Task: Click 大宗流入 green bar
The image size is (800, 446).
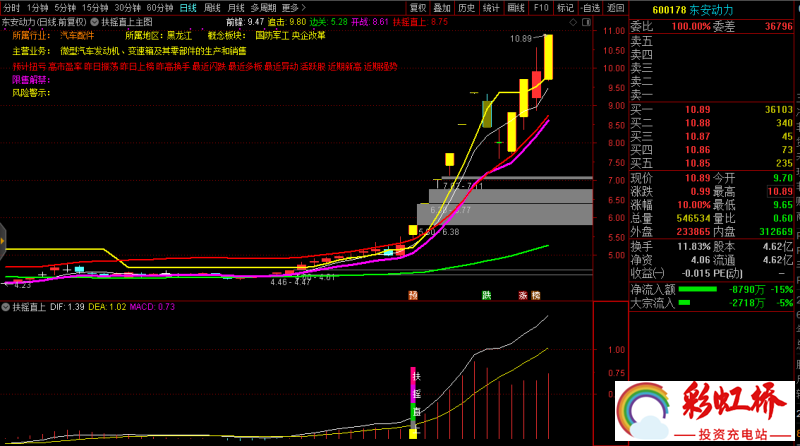Action: pyautogui.click(x=684, y=303)
